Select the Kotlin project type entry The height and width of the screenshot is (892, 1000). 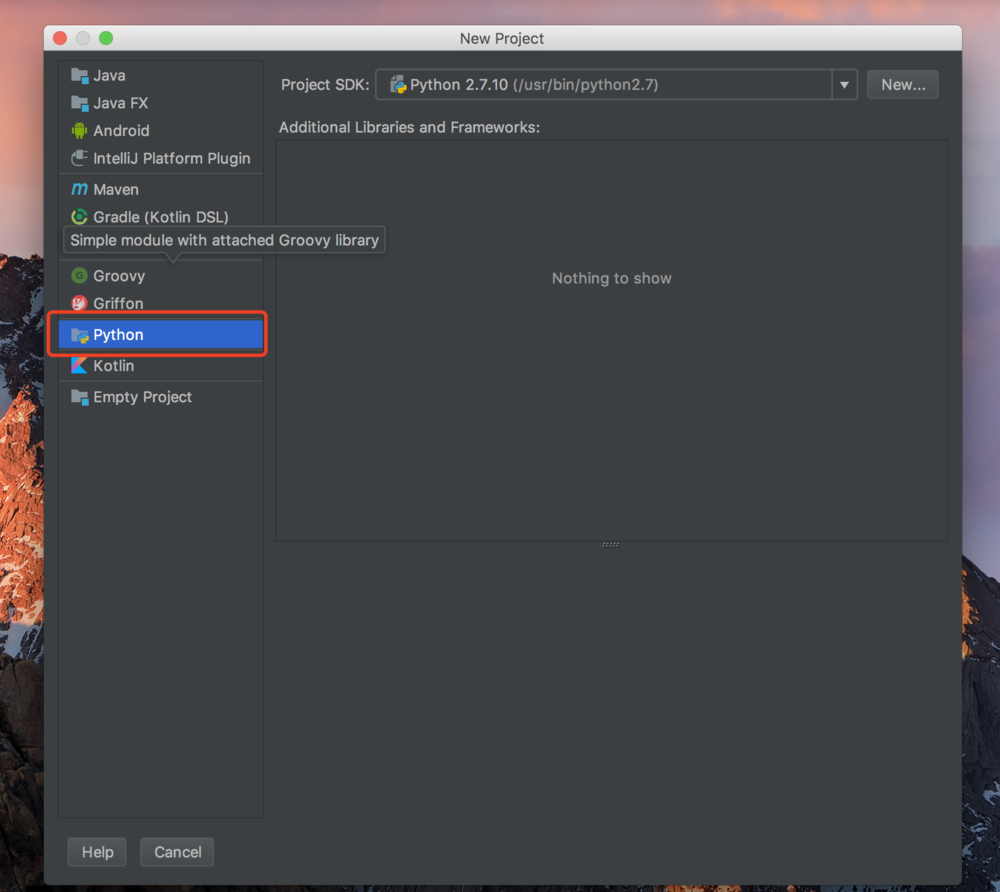pyautogui.click(x=114, y=365)
